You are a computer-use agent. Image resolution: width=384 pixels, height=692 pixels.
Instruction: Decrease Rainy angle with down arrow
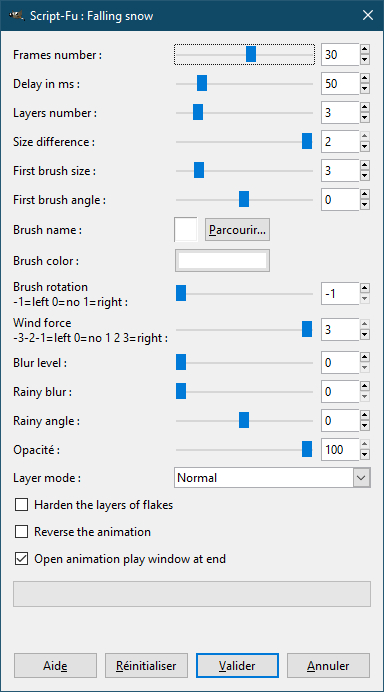coord(365,426)
